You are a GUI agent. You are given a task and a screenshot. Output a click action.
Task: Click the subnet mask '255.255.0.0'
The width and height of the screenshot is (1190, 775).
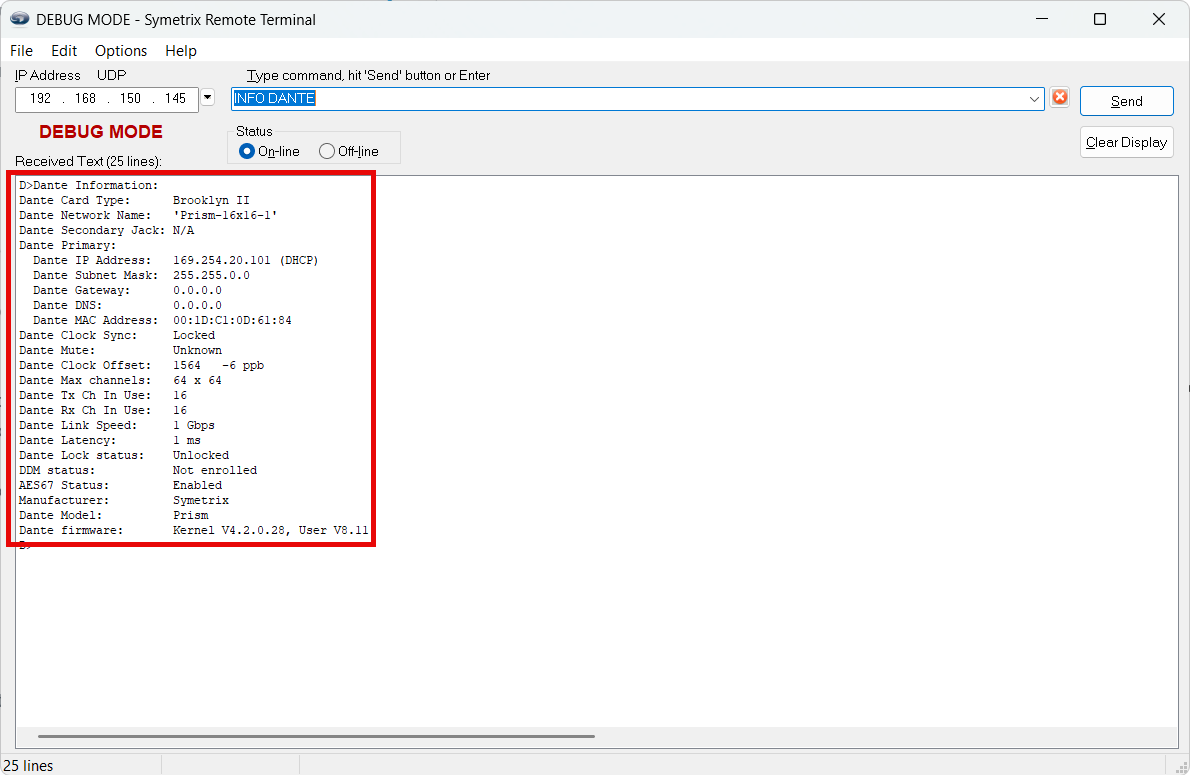tap(211, 276)
